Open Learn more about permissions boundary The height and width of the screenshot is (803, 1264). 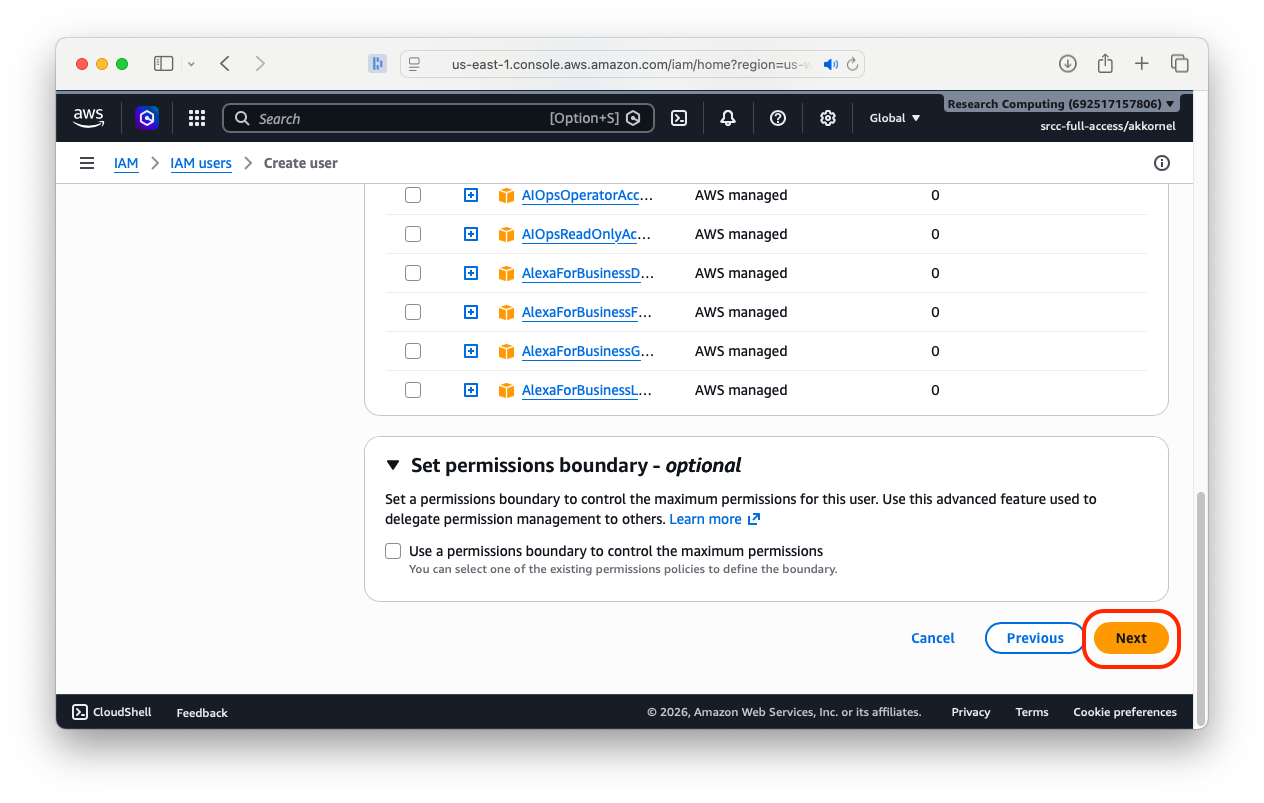pyautogui.click(x=715, y=519)
